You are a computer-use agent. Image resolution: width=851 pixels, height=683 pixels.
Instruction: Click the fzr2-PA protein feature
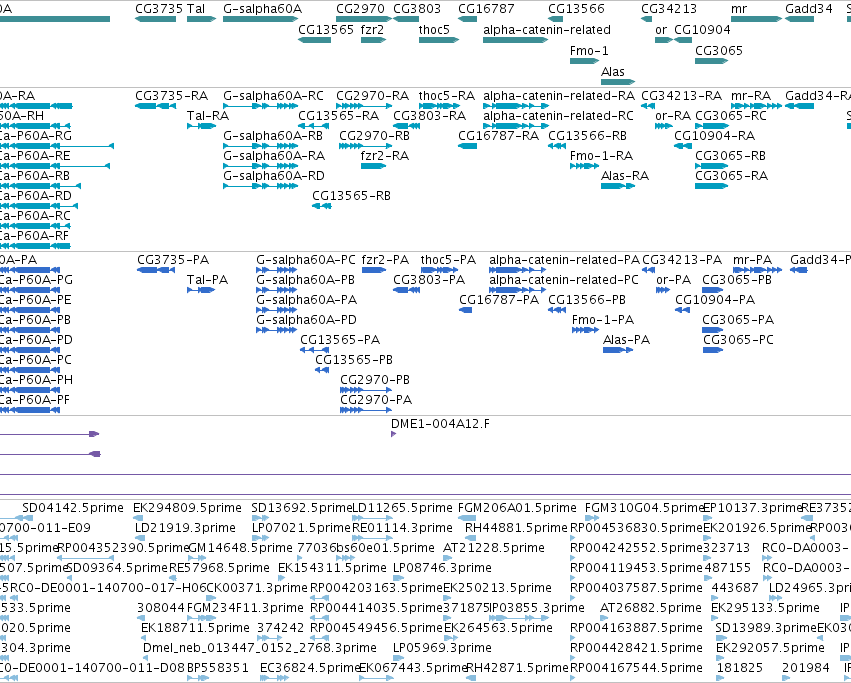pos(374,270)
